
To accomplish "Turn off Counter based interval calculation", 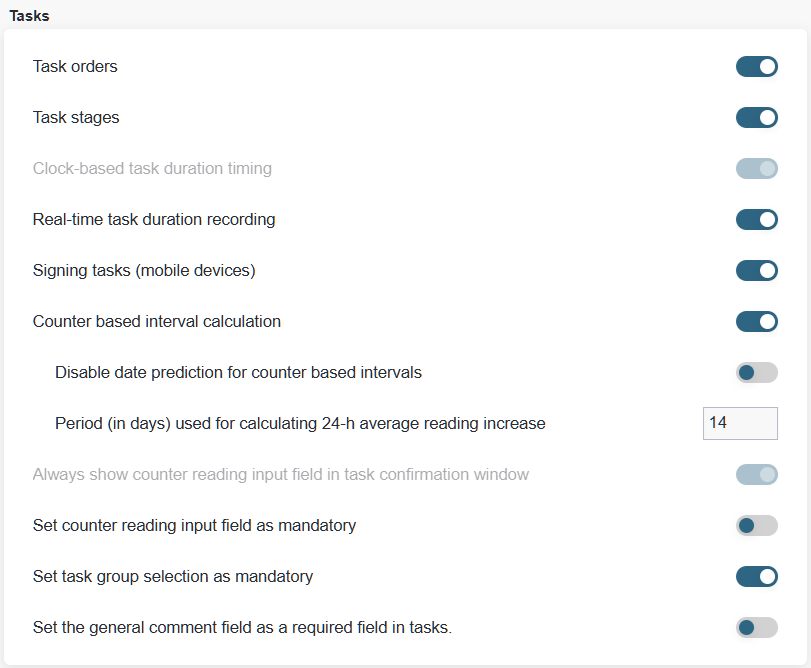I will tap(756, 322).
